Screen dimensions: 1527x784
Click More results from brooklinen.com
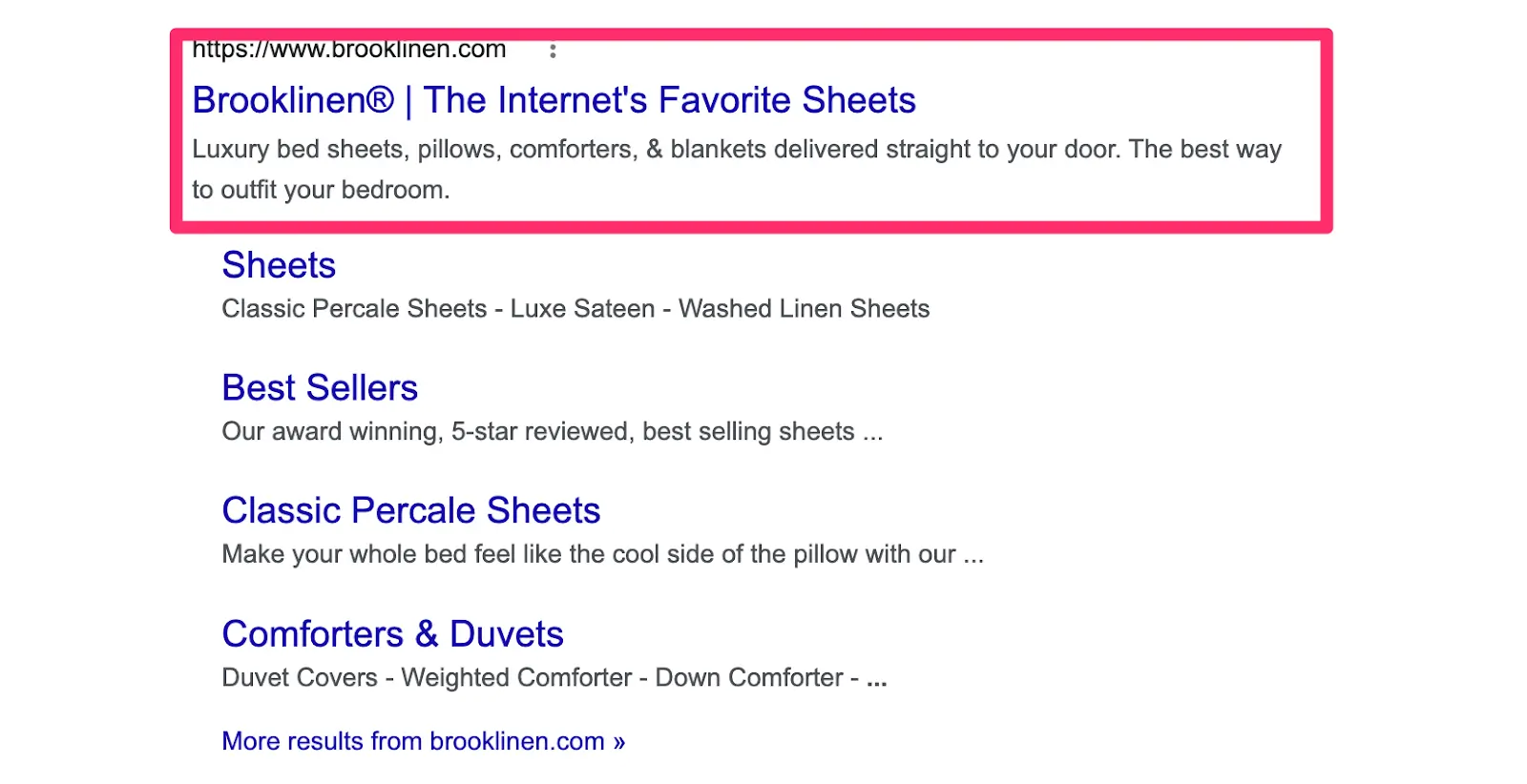[x=421, y=741]
